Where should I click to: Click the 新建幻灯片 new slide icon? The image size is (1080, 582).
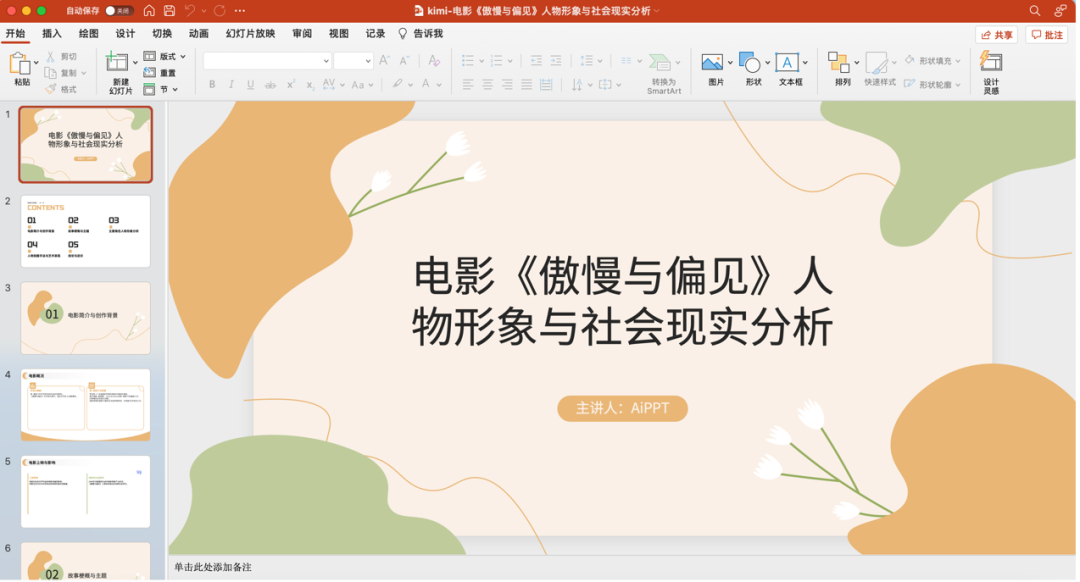(116, 62)
